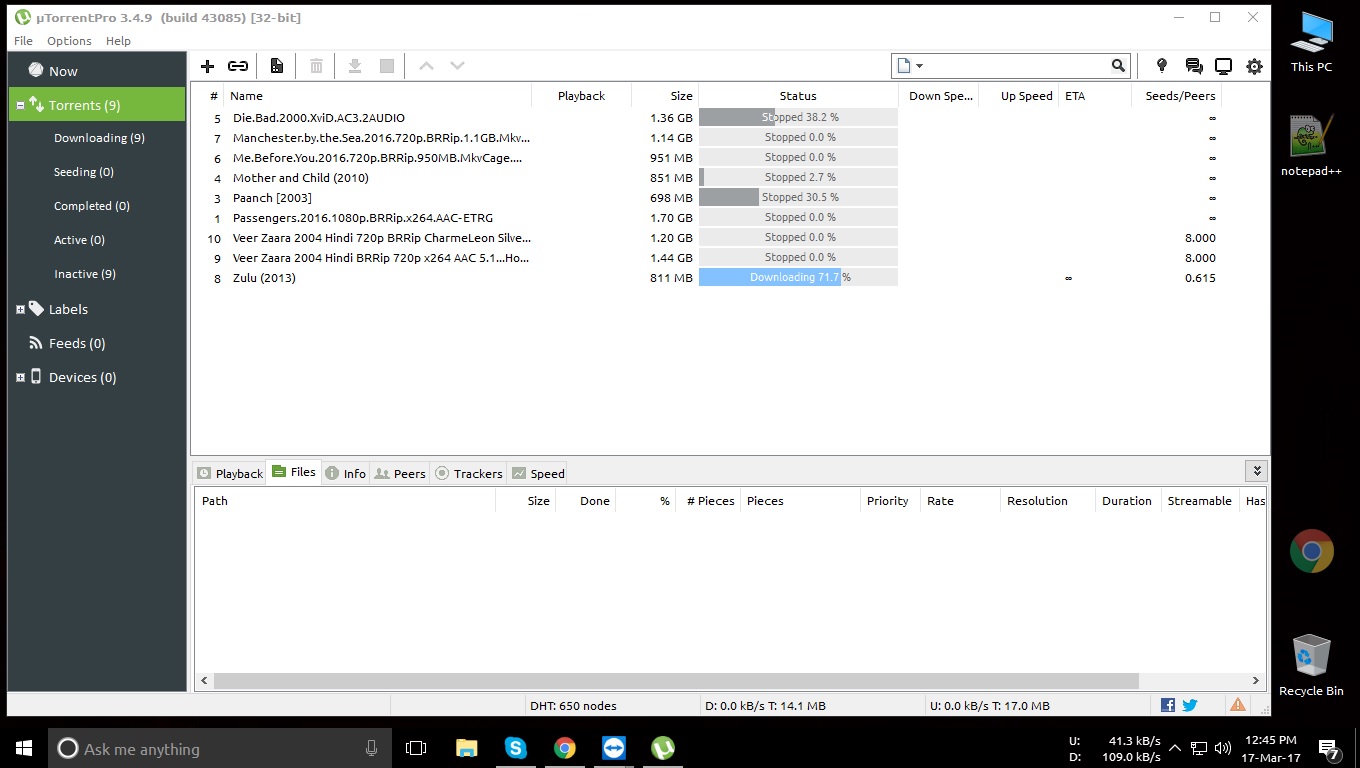Image resolution: width=1360 pixels, height=768 pixels.
Task: Sort by Status column header
Action: 798,96
